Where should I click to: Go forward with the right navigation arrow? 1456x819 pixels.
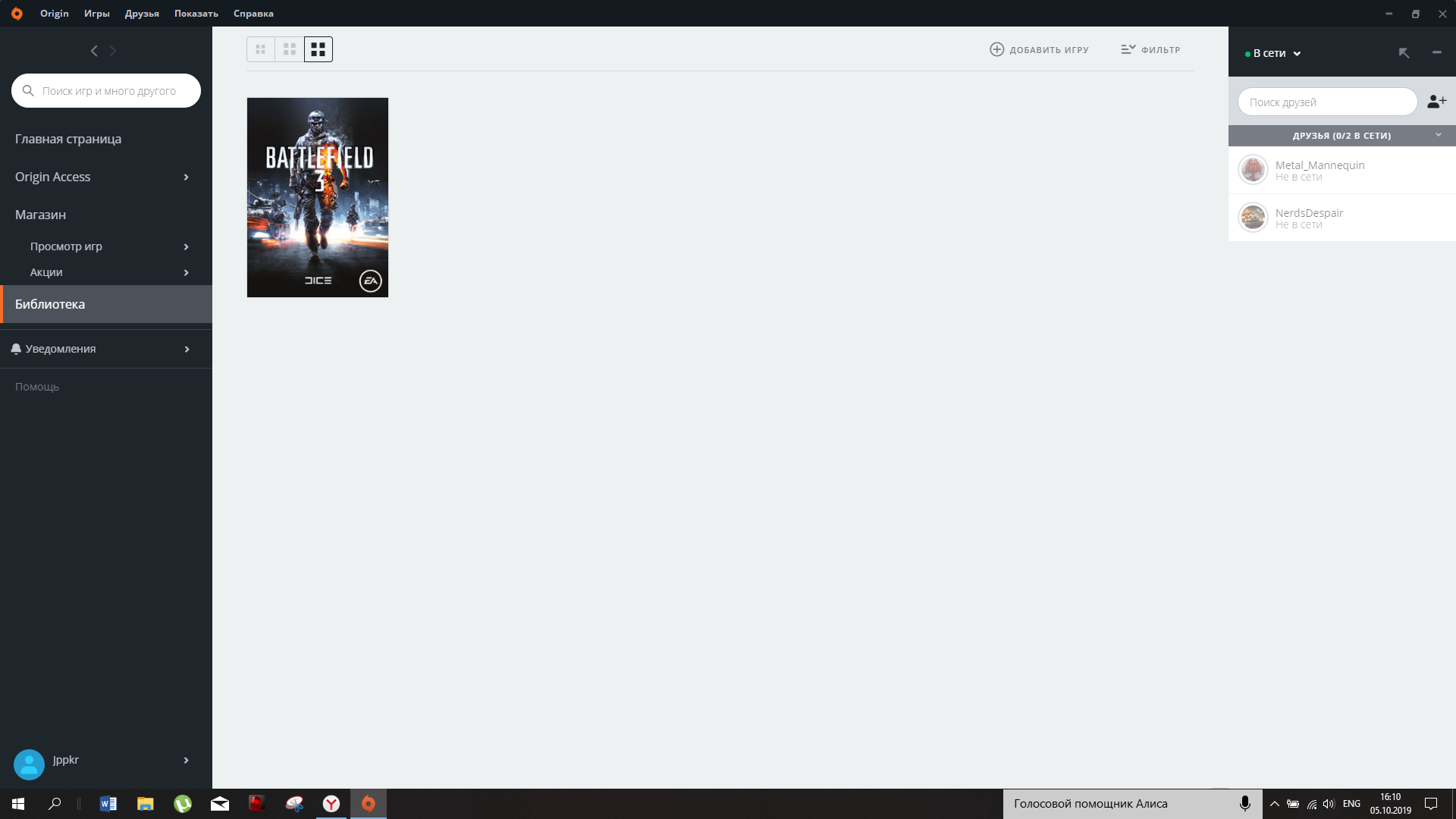tap(113, 51)
